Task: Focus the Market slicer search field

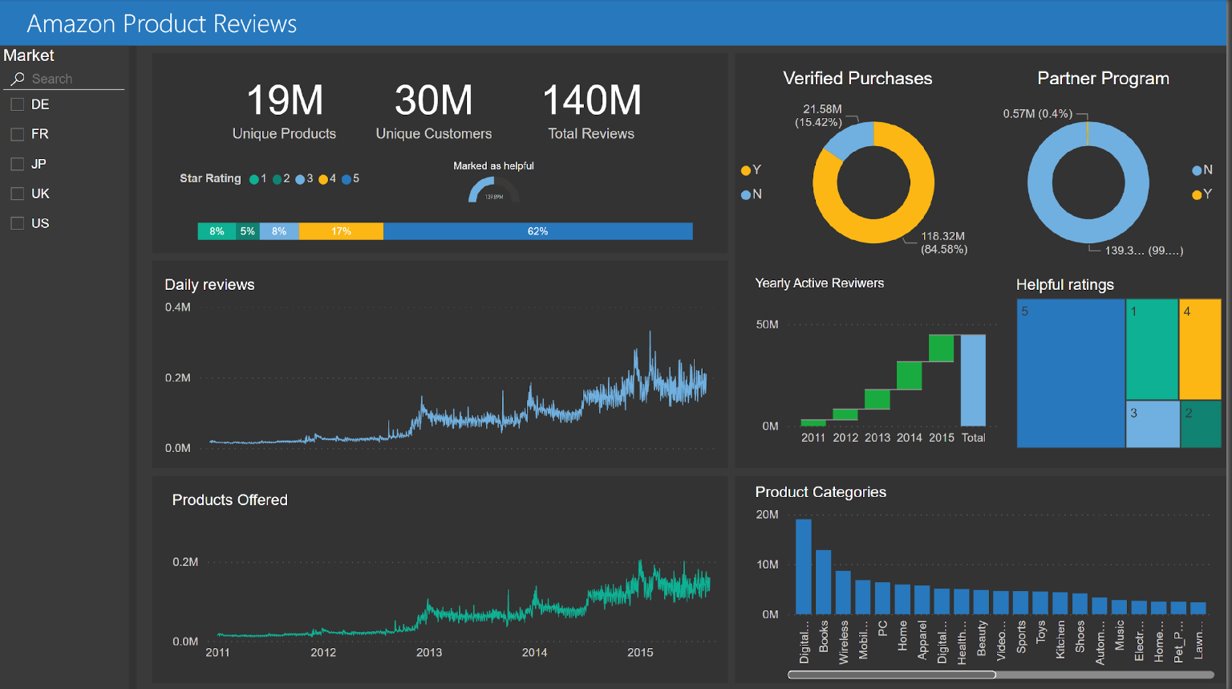Action: (x=66, y=79)
